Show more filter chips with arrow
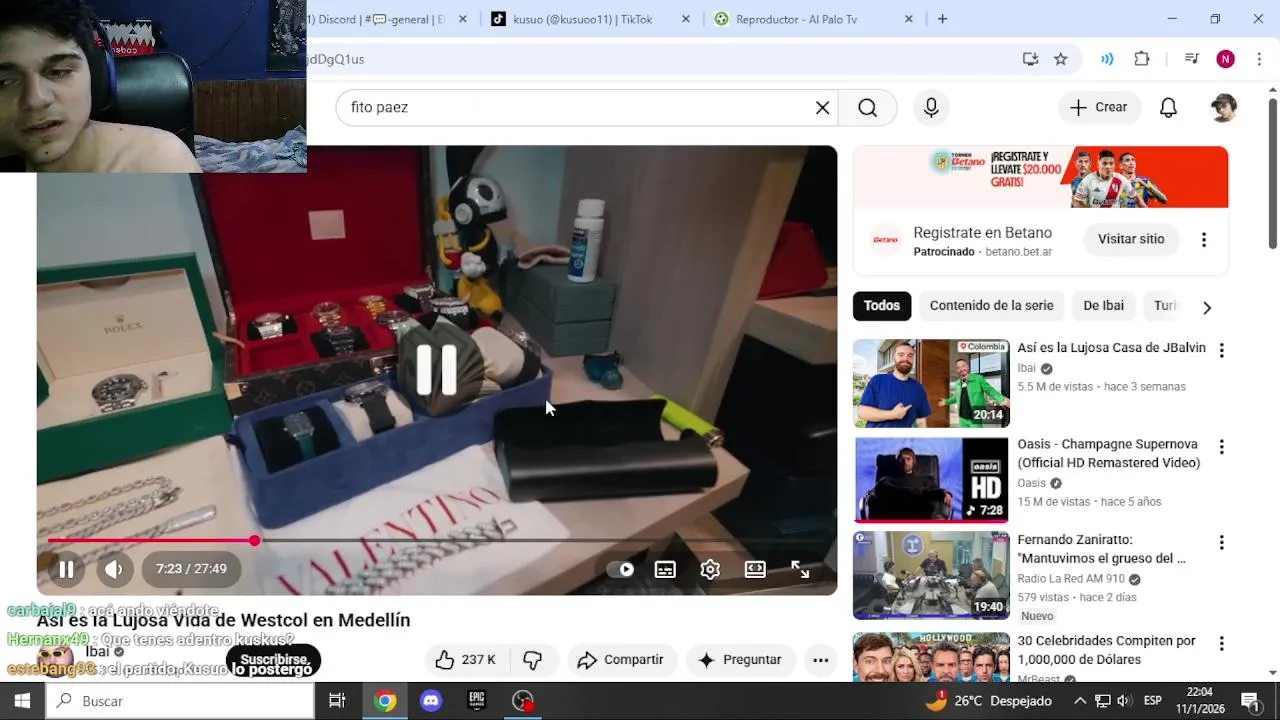Screen dimensions: 1280x720 click(1206, 307)
